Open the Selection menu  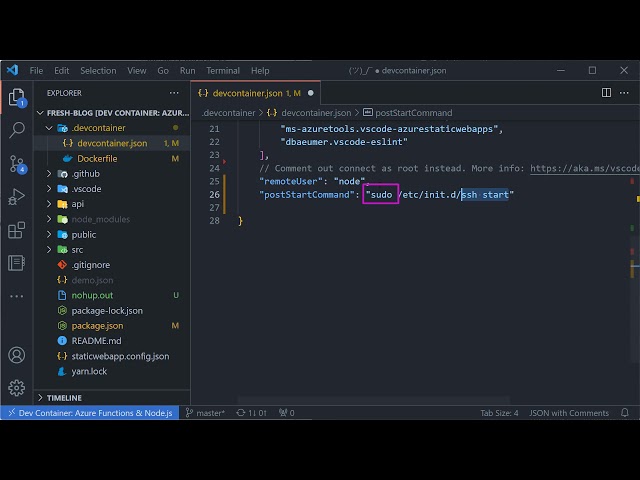[x=98, y=71]
